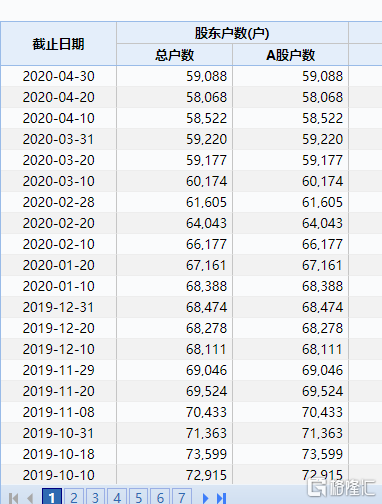Select the date cell 2020-01-10
This screenshot has width=382, height=504.
pos(59,286)
